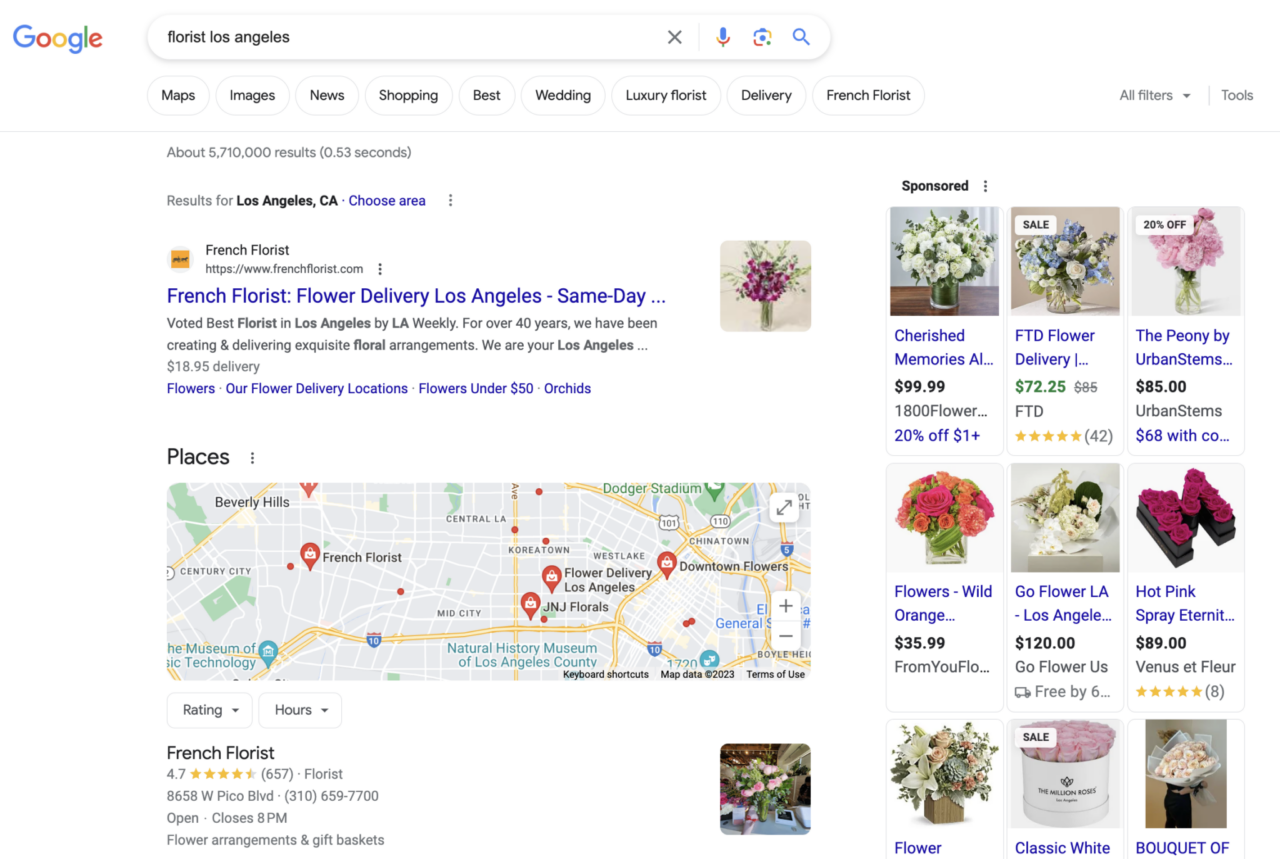
Task: Open The Peony by UrbanStems product
Action: coord(1184,347)
